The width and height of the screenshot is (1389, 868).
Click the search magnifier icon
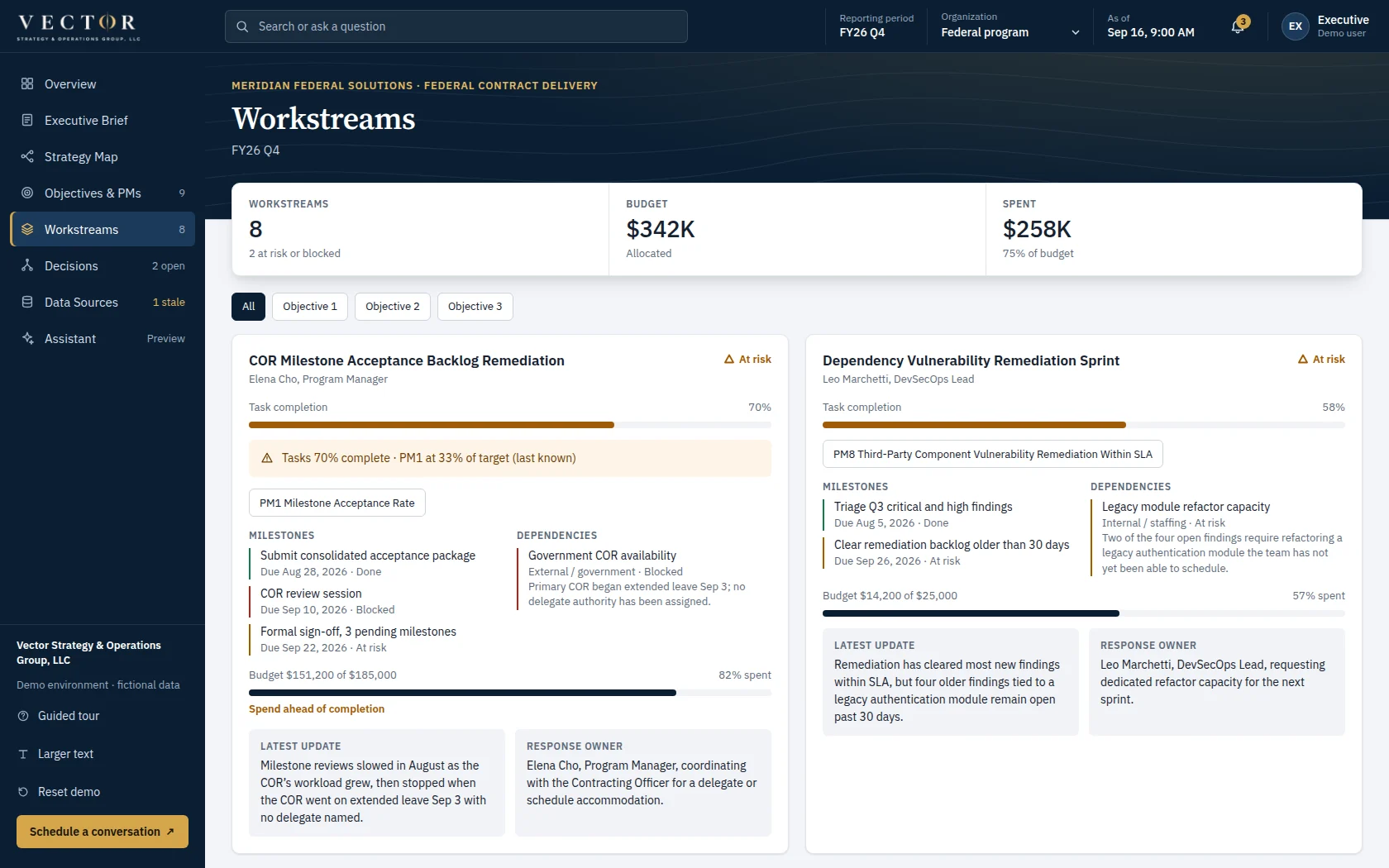point(242,26)
